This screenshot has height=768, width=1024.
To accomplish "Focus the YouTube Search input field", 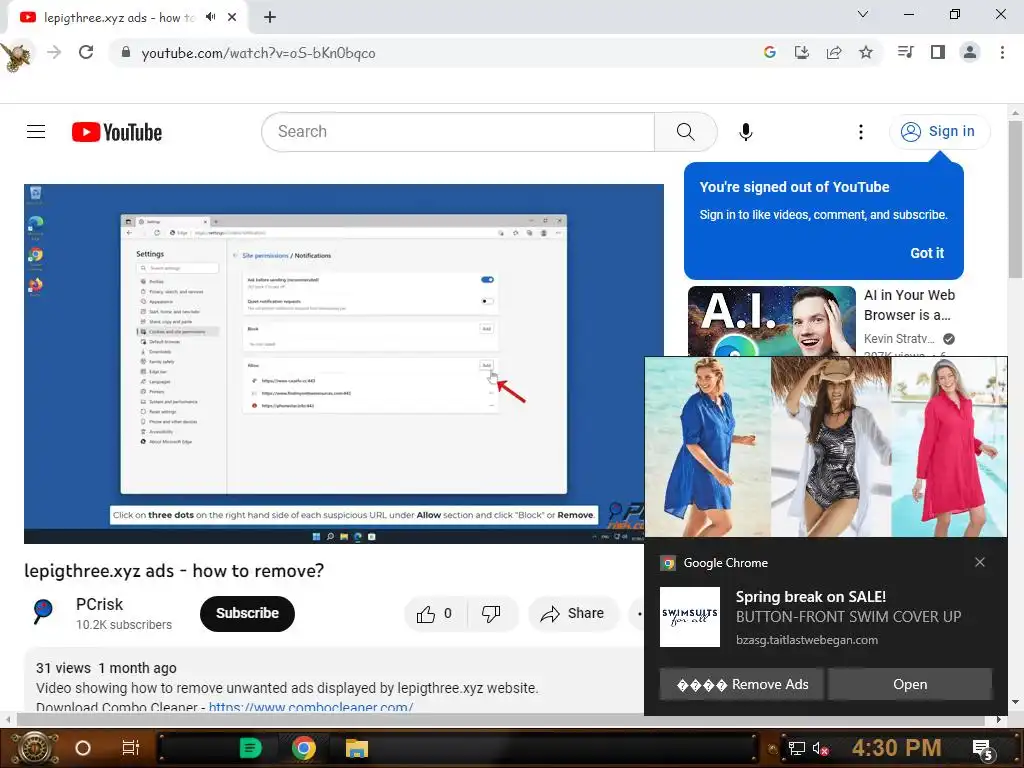I will click(x=458, y=132).
